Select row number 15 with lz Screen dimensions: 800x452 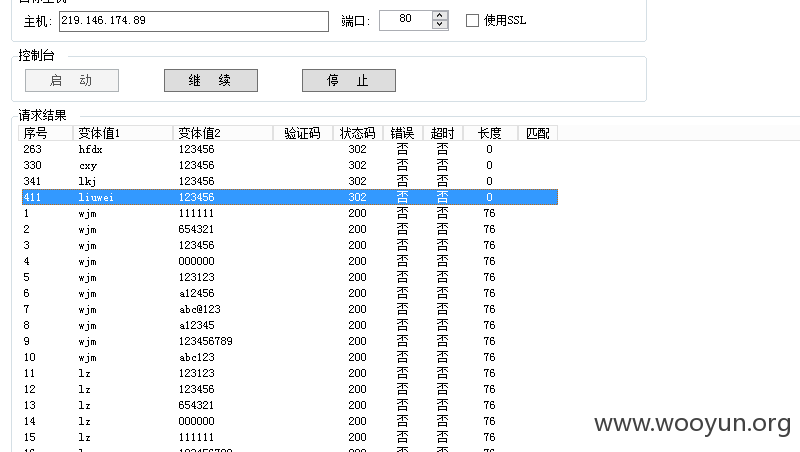pyautogui.click(x=290, y=437)
